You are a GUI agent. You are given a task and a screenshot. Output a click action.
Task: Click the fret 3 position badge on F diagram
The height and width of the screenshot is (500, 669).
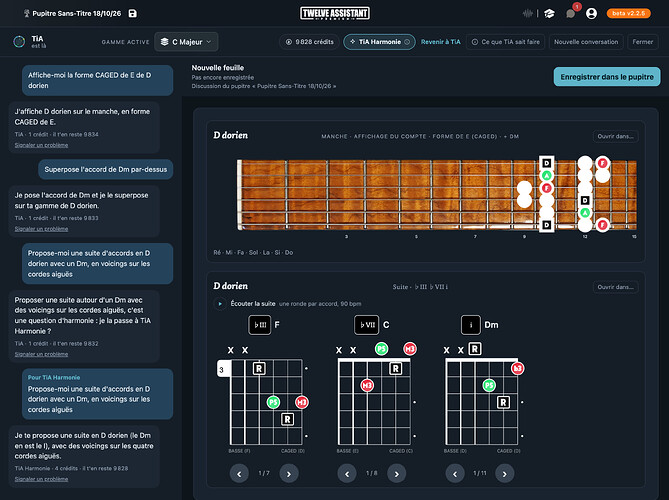[x=223, y=369]
